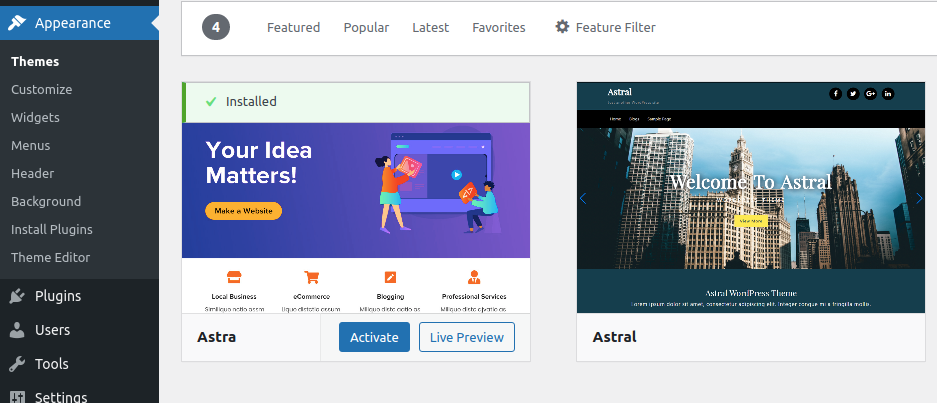Click the Astral Google Plus social icon
937x403 pixels.
click(870, 93)
